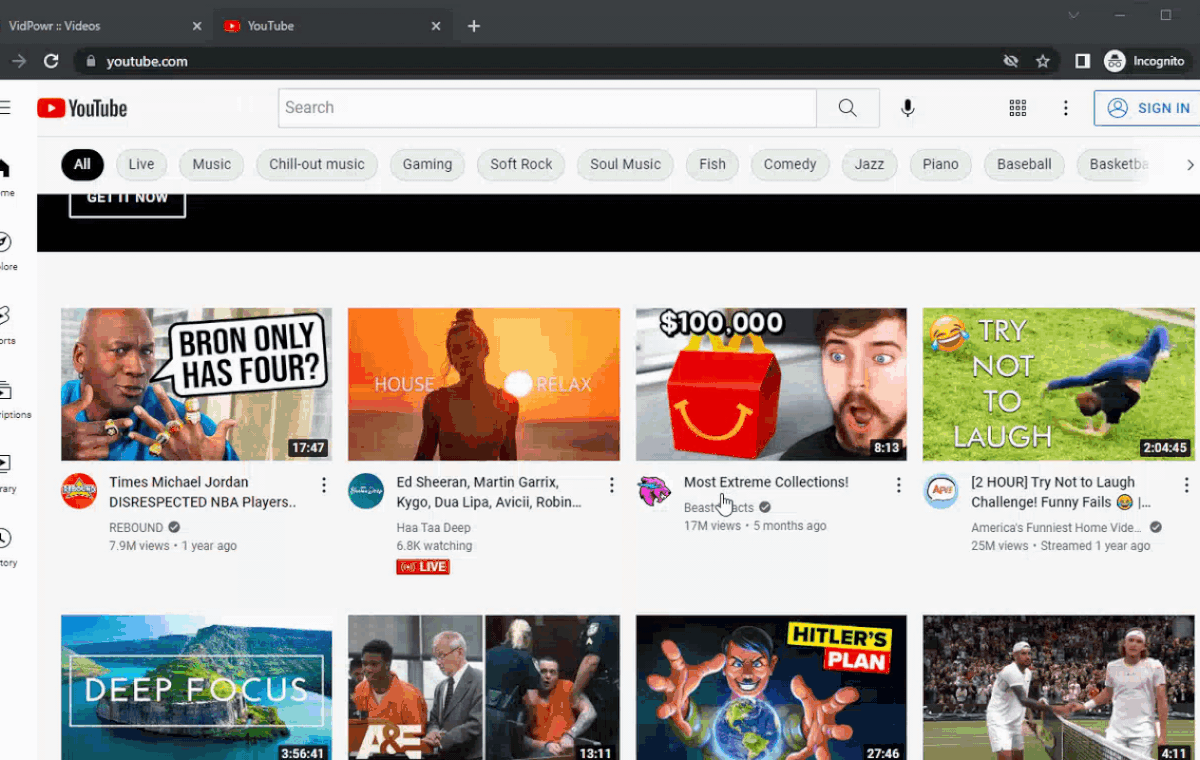The height and width of the screenshot is (760, 1200).
Task: Open options for Try Not to Laugh video
Action: [1186, 485]
